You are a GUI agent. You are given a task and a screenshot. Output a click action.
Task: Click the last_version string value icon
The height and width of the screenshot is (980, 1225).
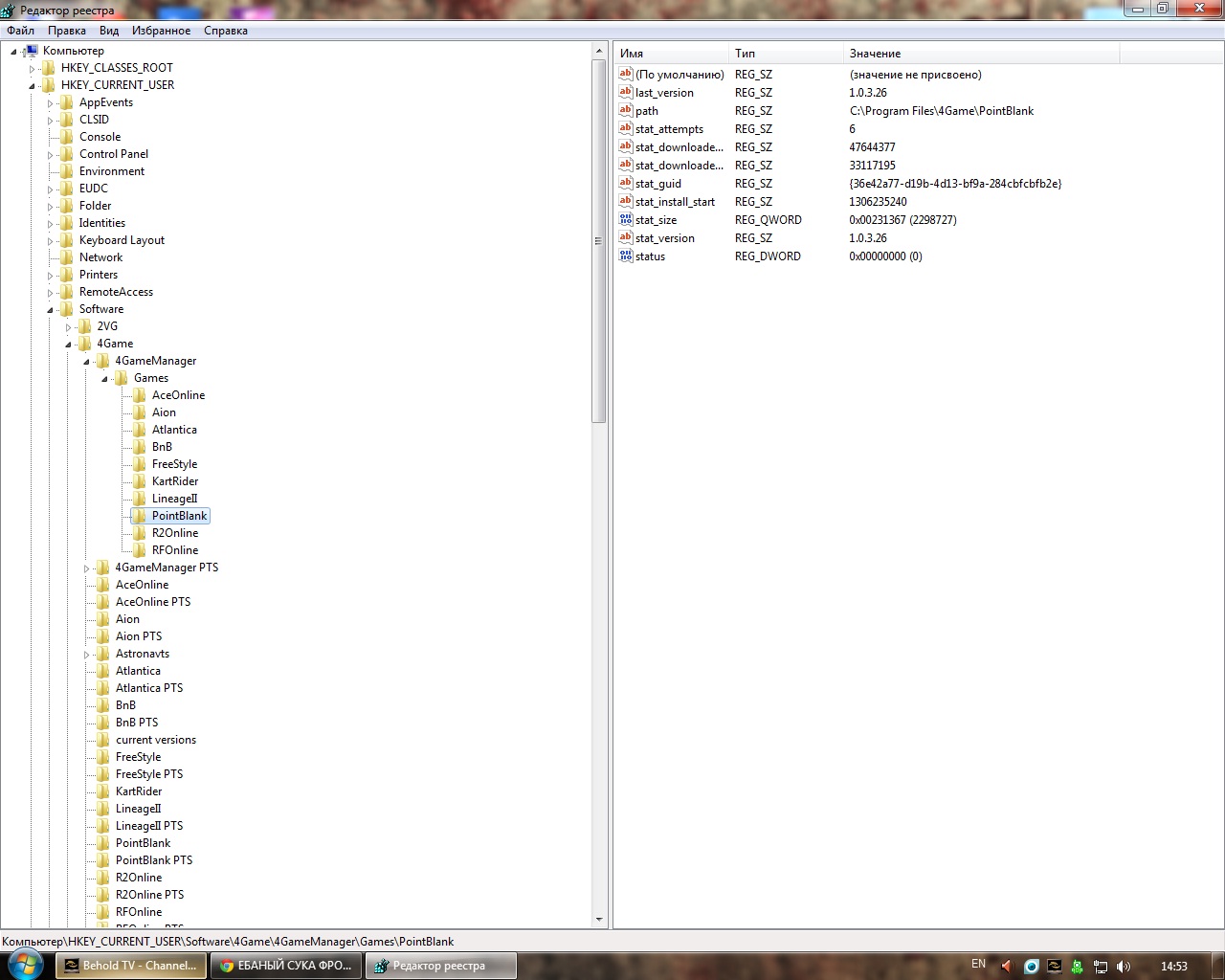[626, 93]
